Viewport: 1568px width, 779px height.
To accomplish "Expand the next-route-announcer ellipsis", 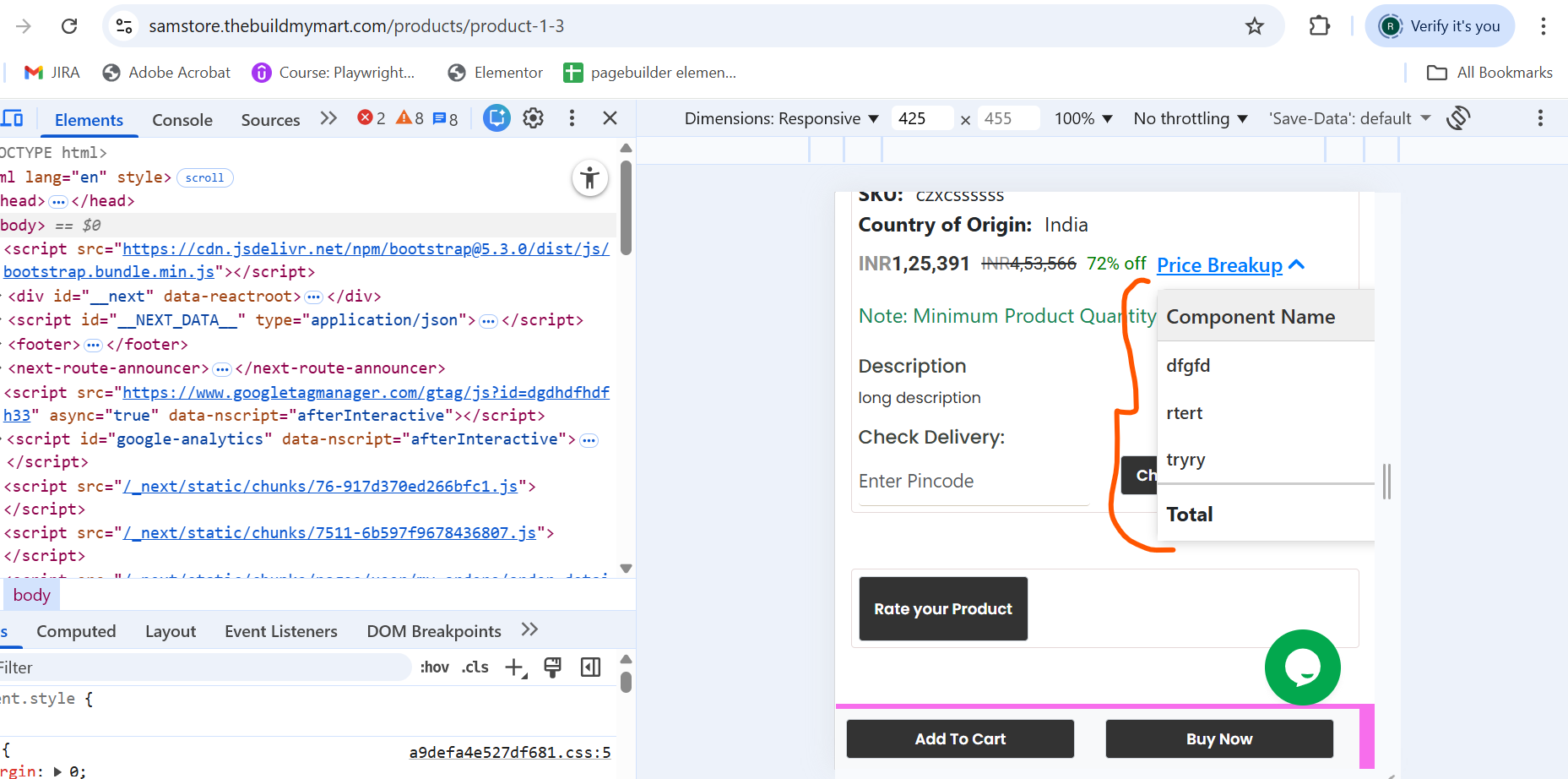I will [222, 368].
